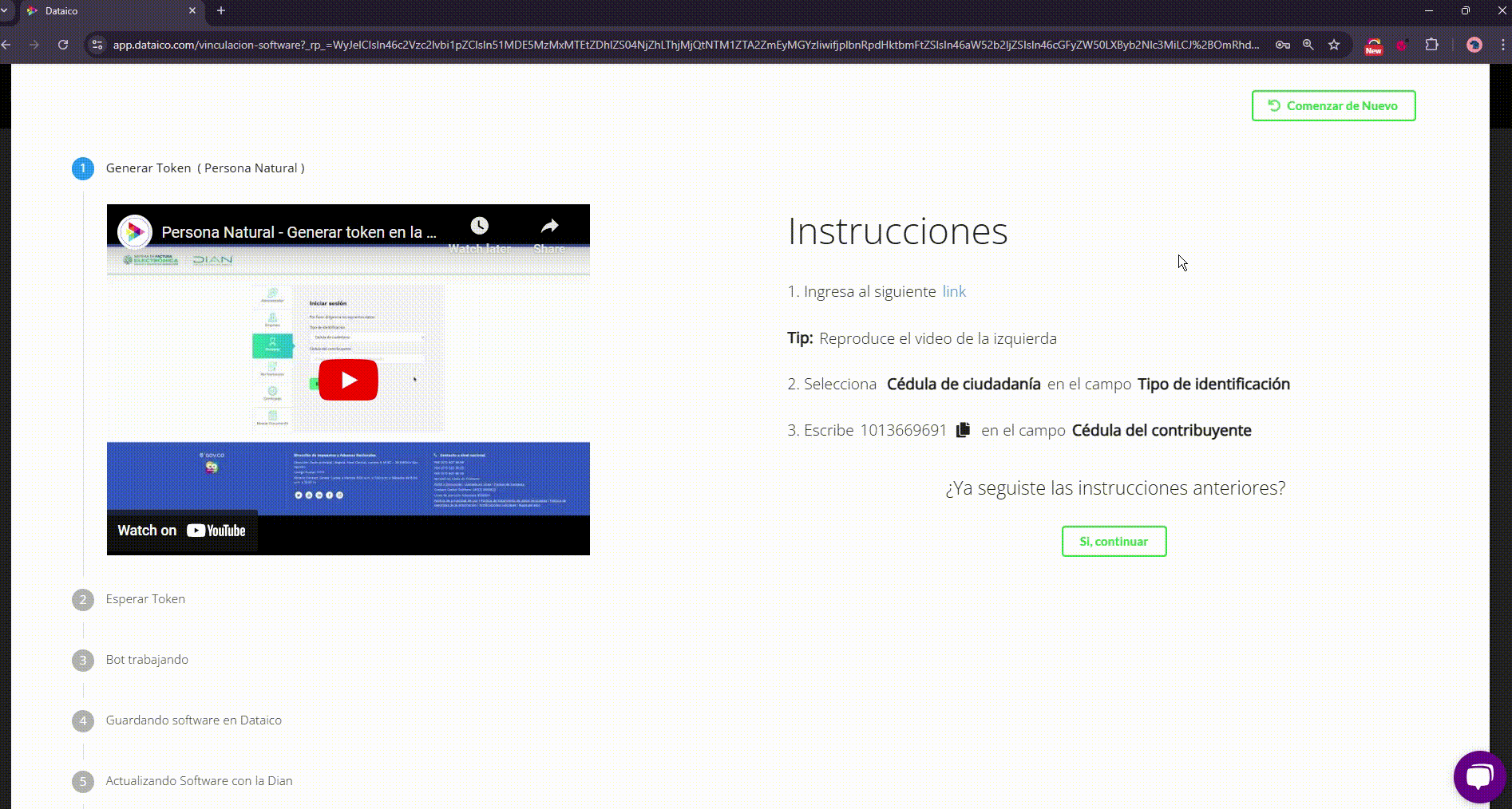
Task: Open a new browser tab
Action: click(221, 11)
